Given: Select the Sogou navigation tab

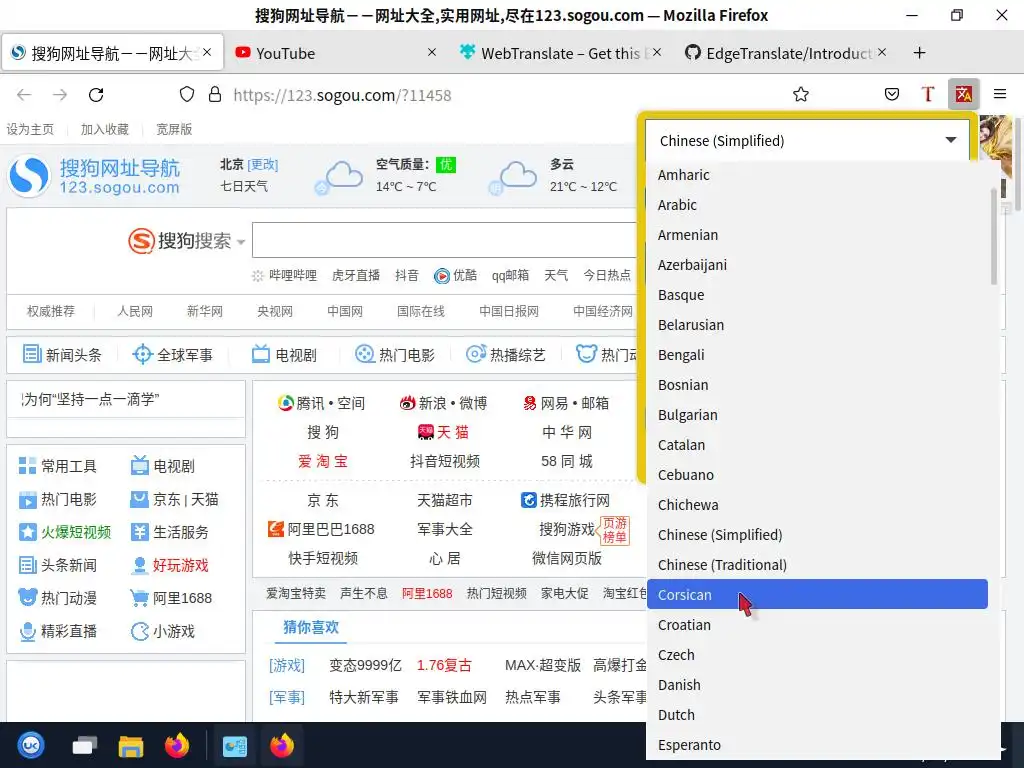Looking at the screenshot, I should pyautogui.click(x=112, y=53).
